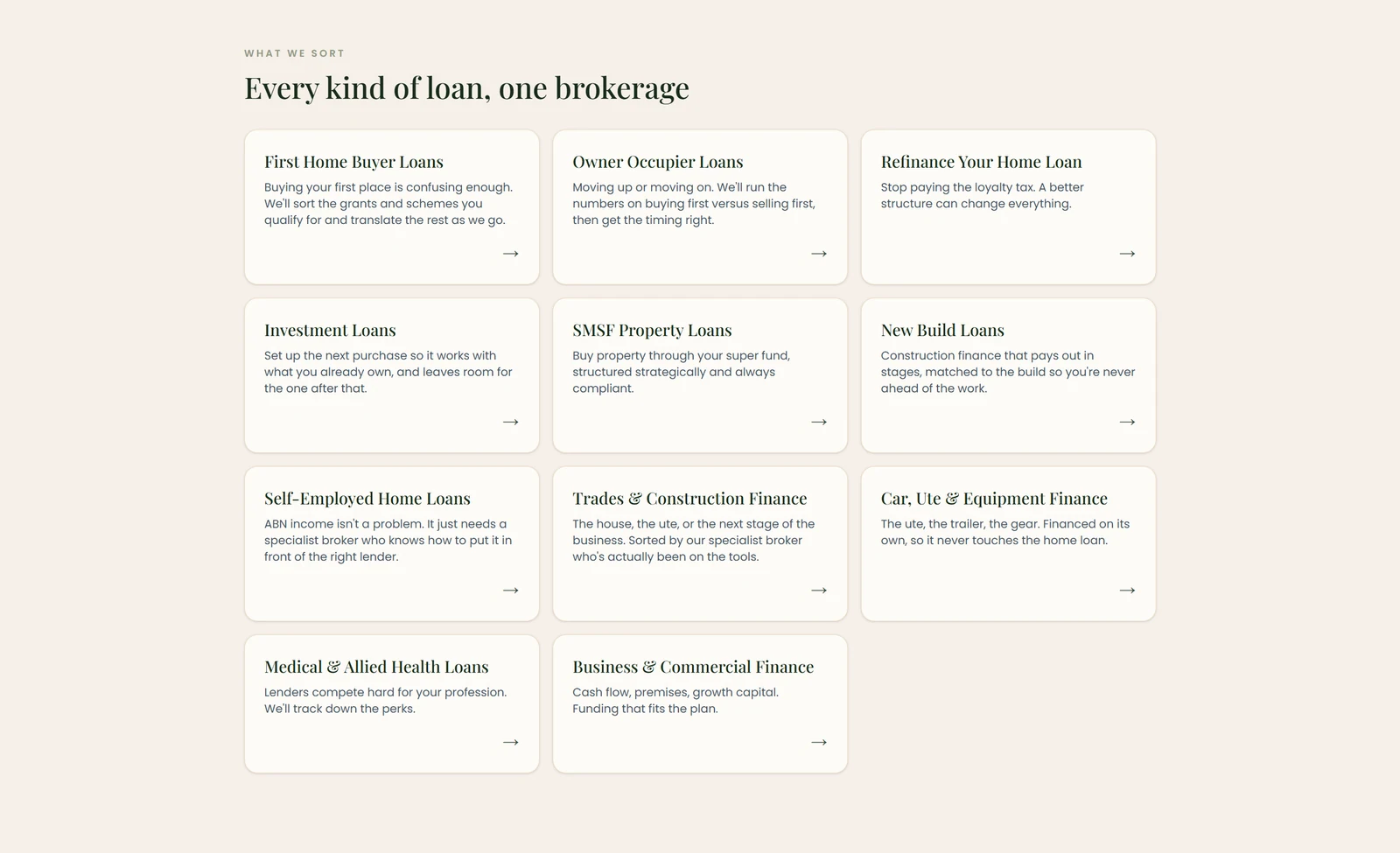This screenshot has width=1400, height=853.
Task: Select the New Build Loans heading
Action: (942, 330)
